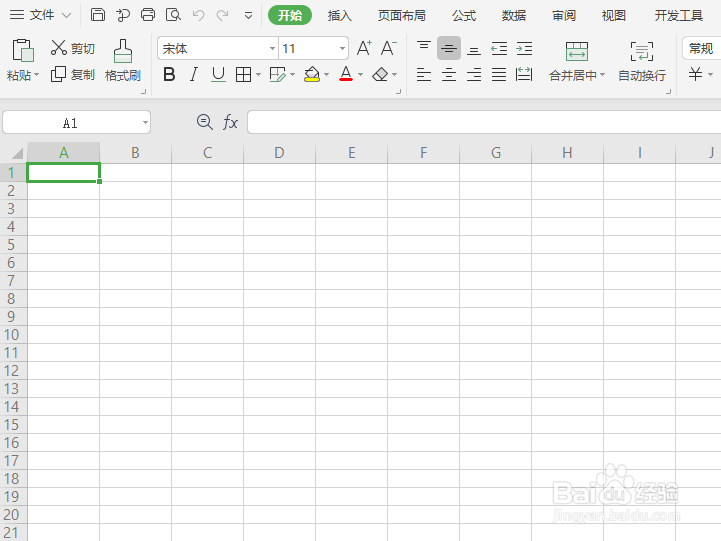Open Print Preview icon
721x541 pixels.
click(173, 15)
